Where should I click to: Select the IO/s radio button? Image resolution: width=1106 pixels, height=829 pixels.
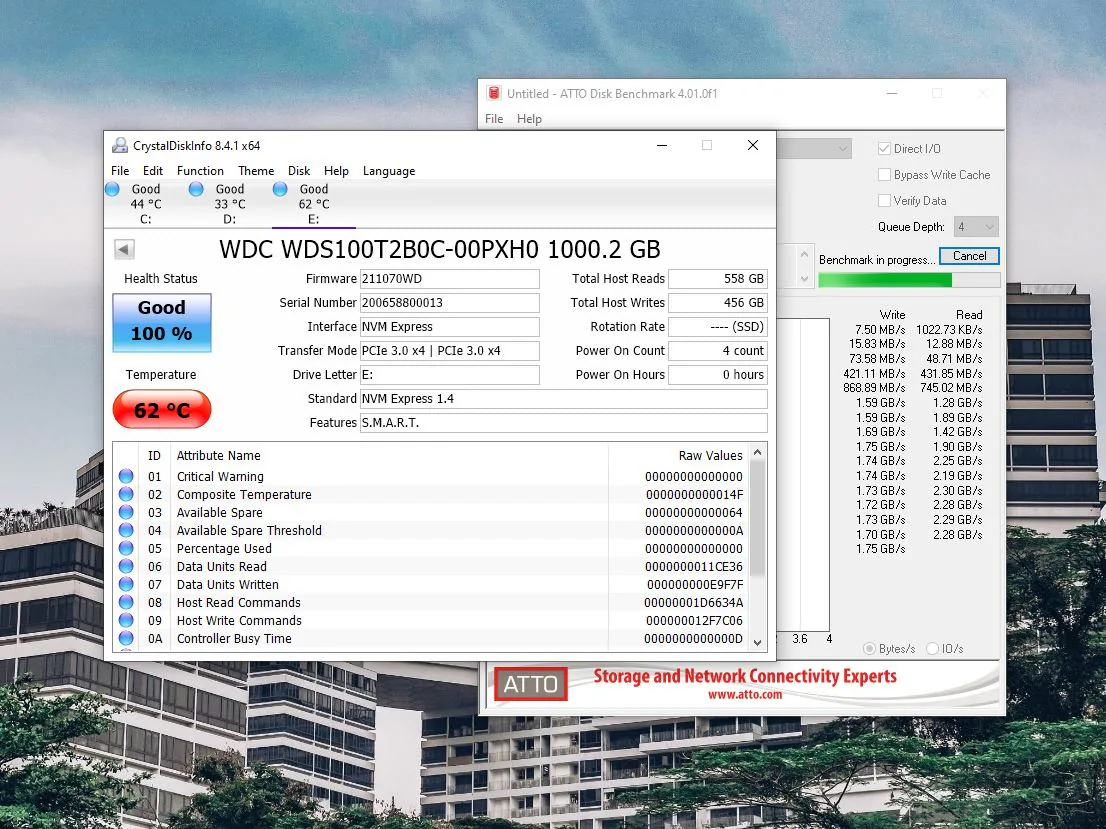[x=932, y=648]
